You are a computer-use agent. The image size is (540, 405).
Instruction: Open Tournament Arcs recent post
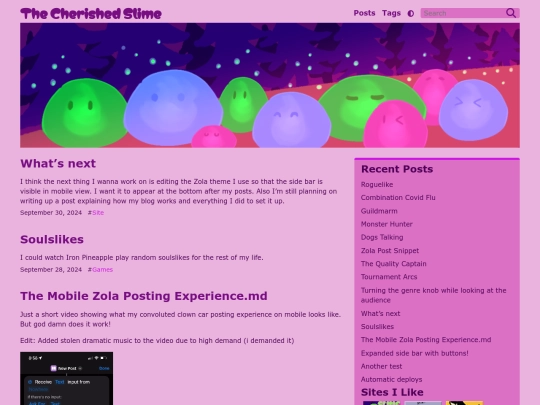point(389,277)
